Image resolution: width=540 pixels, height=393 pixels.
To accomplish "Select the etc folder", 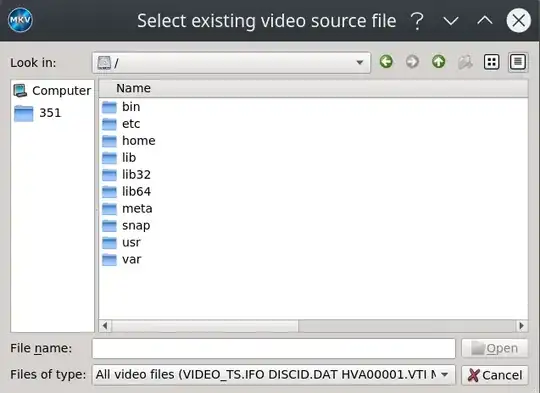I will point(121,124).
